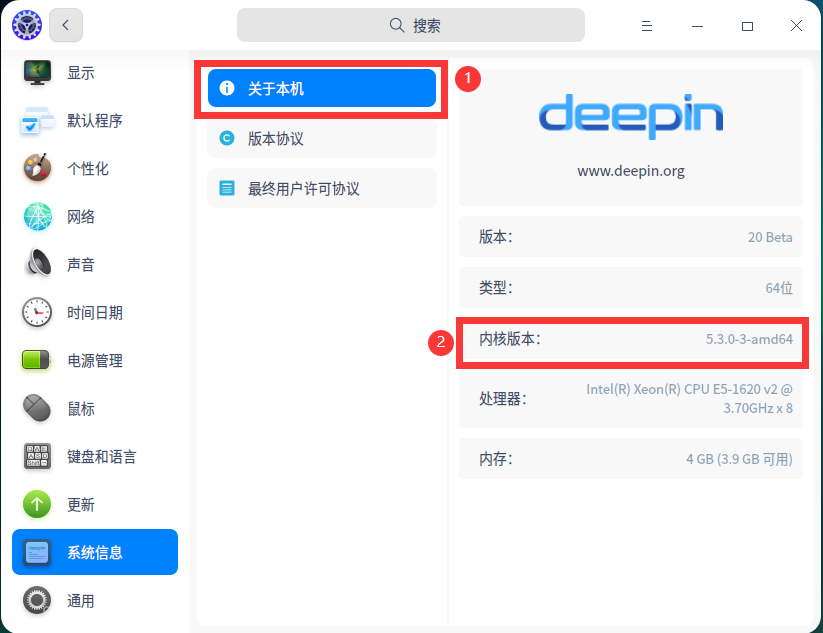The height and width of the screenshot is (633, 823).
Task: Open the 电源管理 battery icon
Action: 36,361
